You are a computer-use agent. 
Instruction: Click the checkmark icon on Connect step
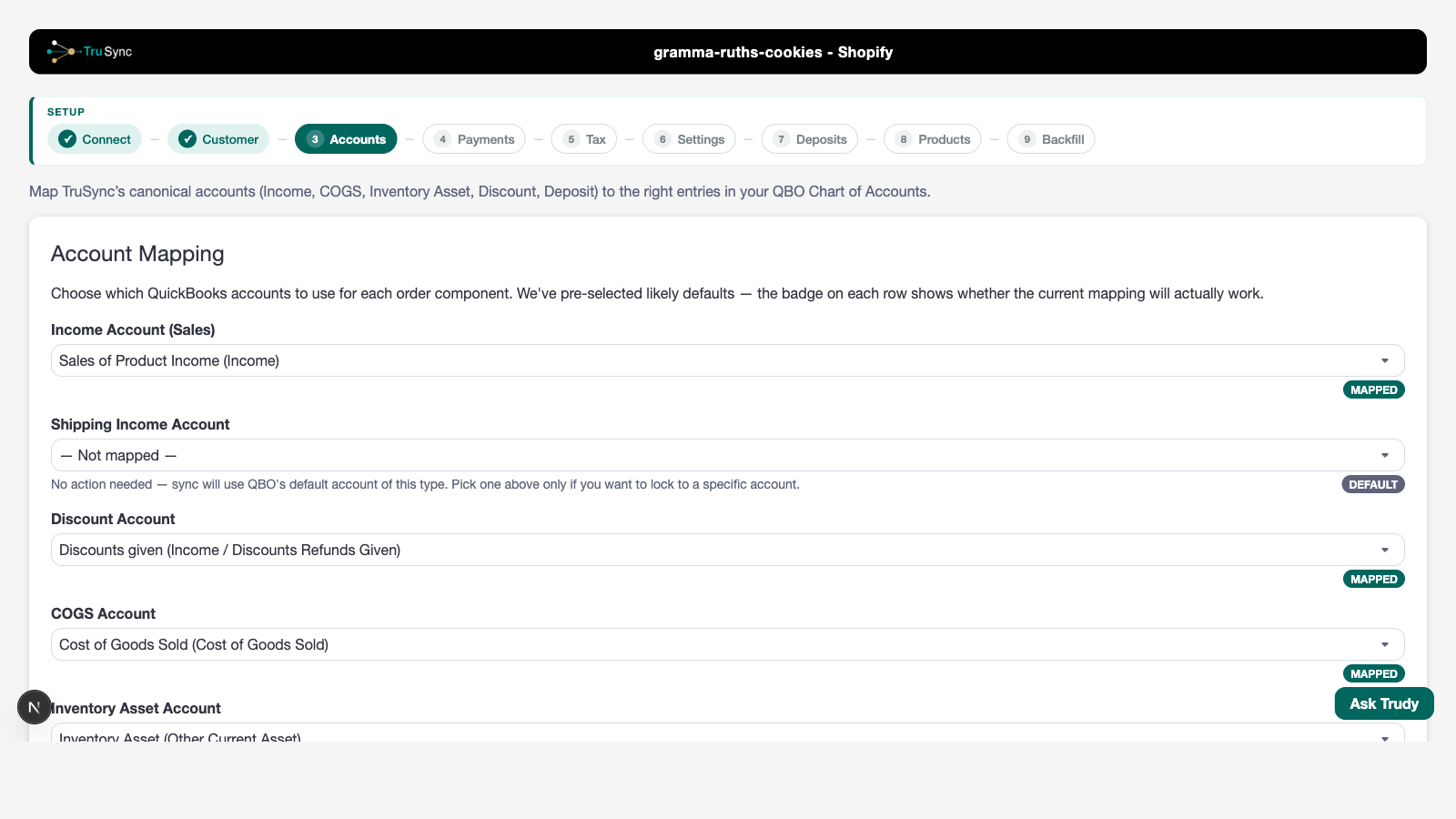click(x=67, y=139)
